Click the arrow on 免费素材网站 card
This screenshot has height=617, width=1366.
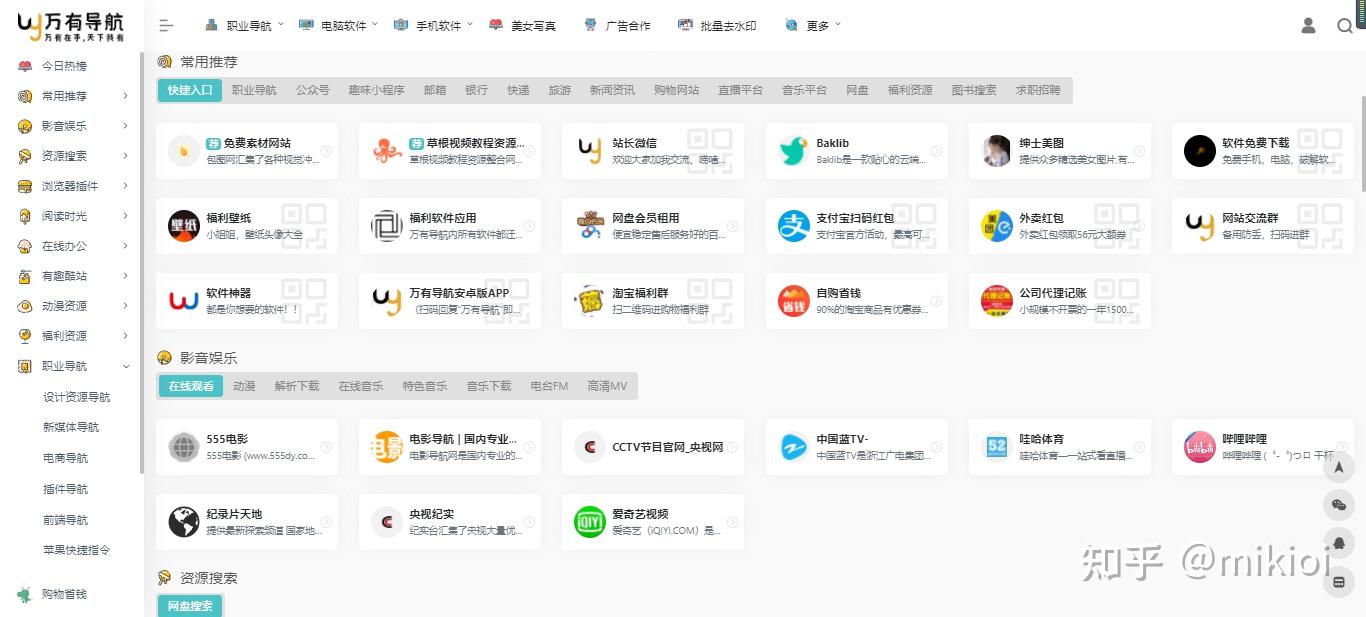click(326, 151)
